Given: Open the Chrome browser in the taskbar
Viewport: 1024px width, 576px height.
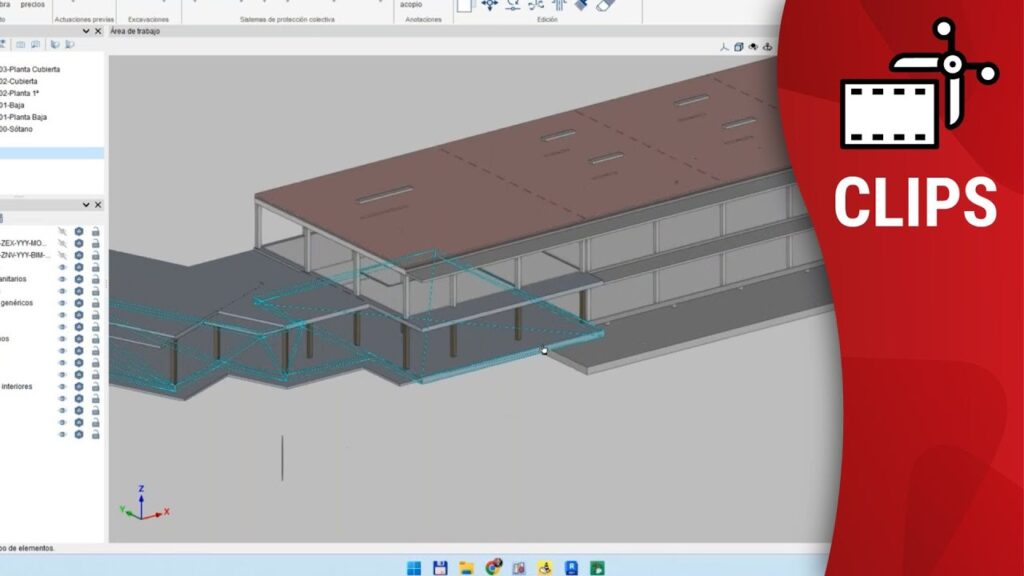Looking at the screenshot, I should [492, 567].
